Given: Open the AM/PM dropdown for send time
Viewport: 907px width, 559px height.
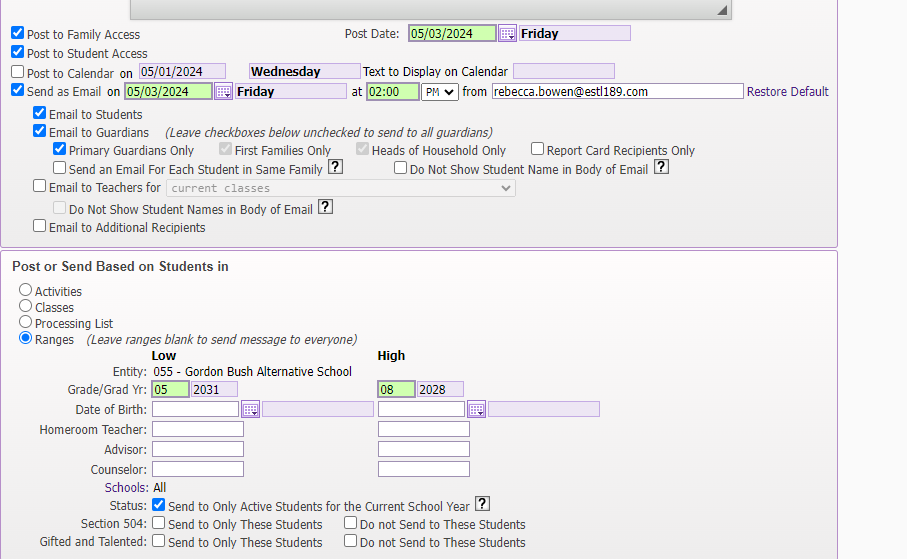Looking at the screenshot, I should [439, 91].
